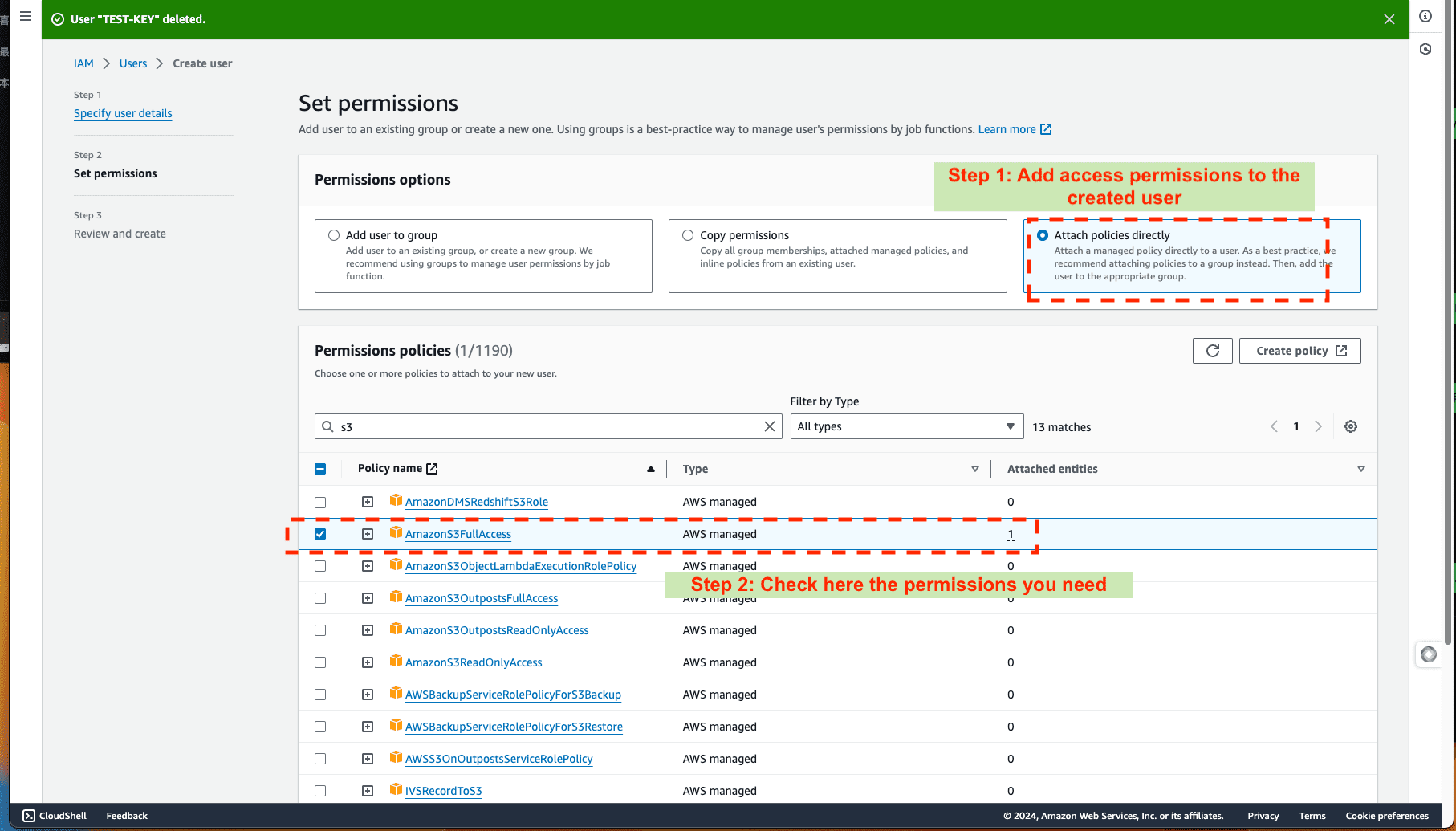Click the policy box icon for AmazonS3ReadOnlyAccess
1456x831 pixels.
[x=396, y=661]
